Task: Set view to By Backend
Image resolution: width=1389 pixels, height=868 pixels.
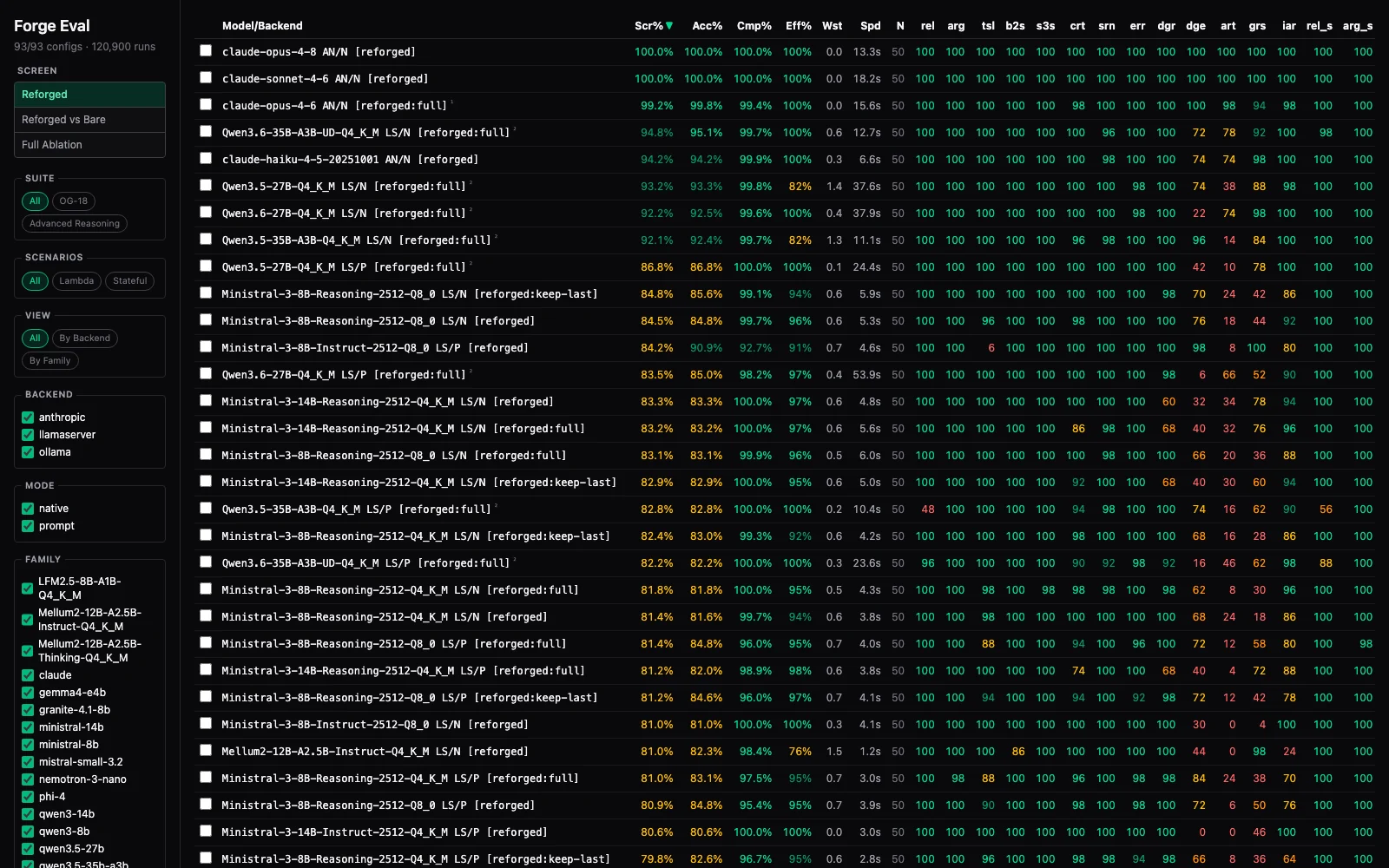Action: point(84,338)
